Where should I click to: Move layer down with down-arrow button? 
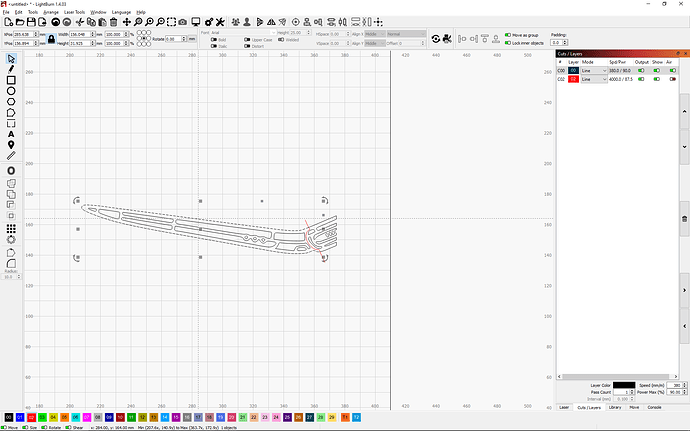click(x=684, y=147)
